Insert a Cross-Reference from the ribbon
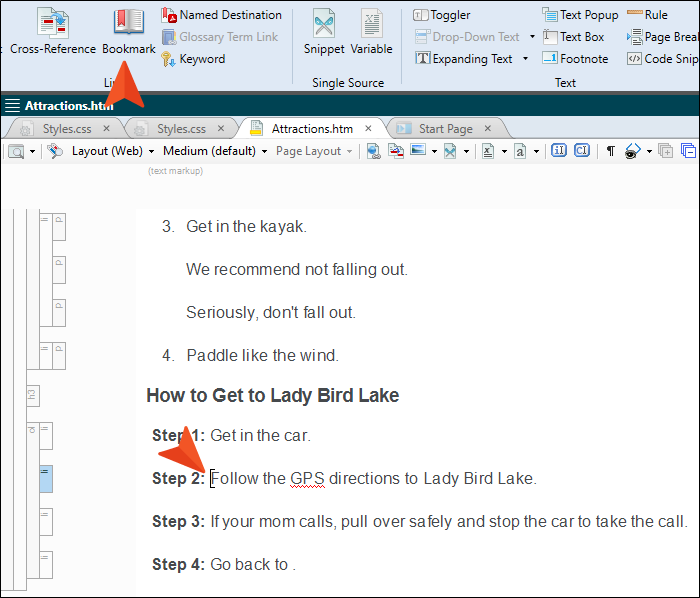The height and width of the screenshot is (598, 700). 52,32
